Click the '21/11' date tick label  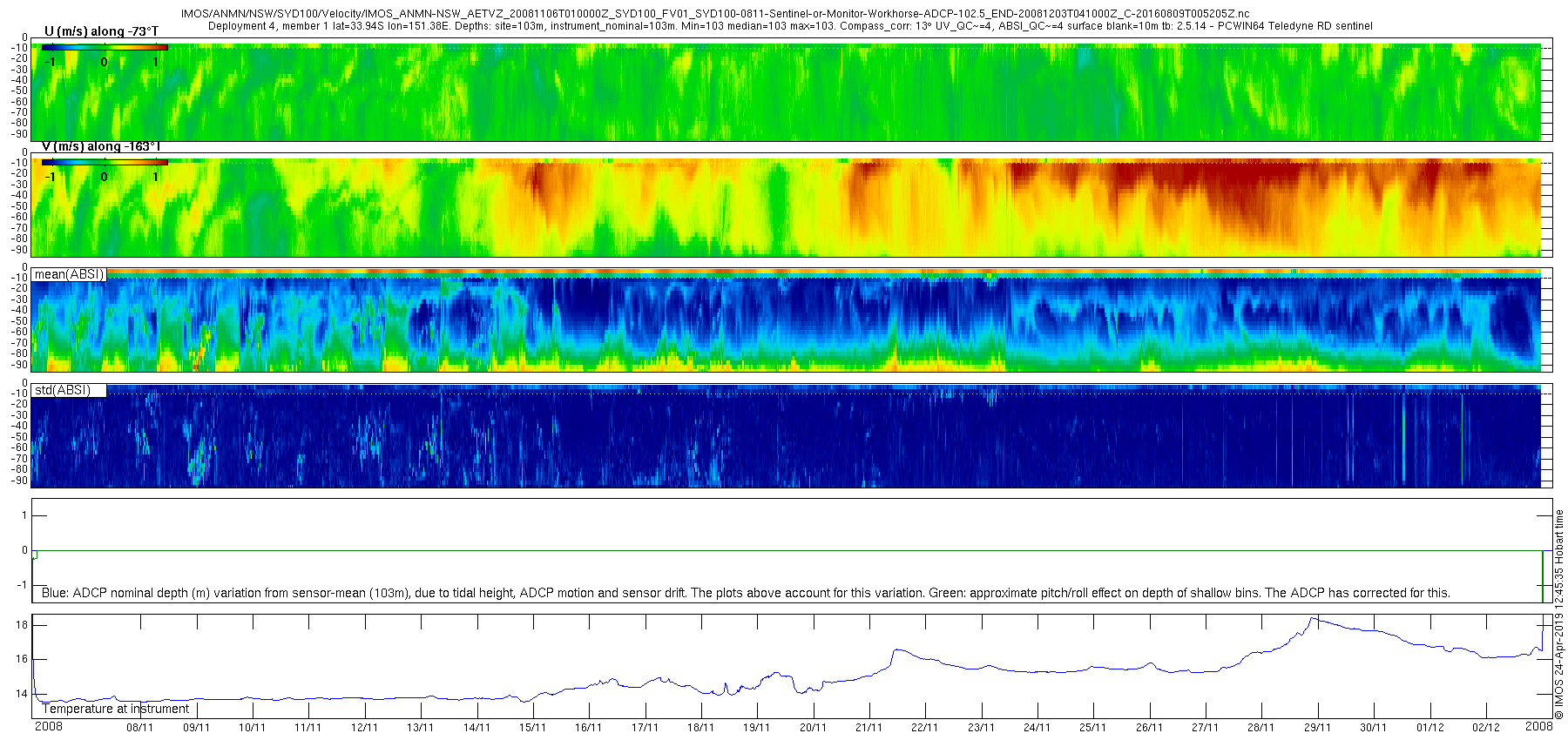pos(868,728)
